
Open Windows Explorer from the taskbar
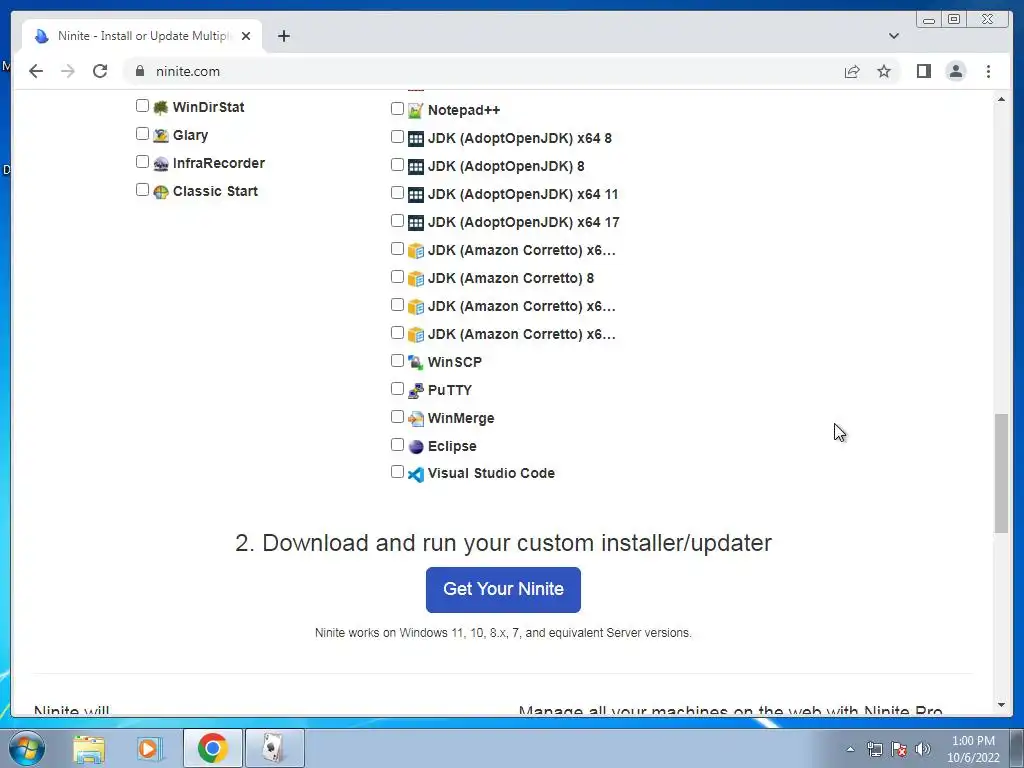[89, 748]
